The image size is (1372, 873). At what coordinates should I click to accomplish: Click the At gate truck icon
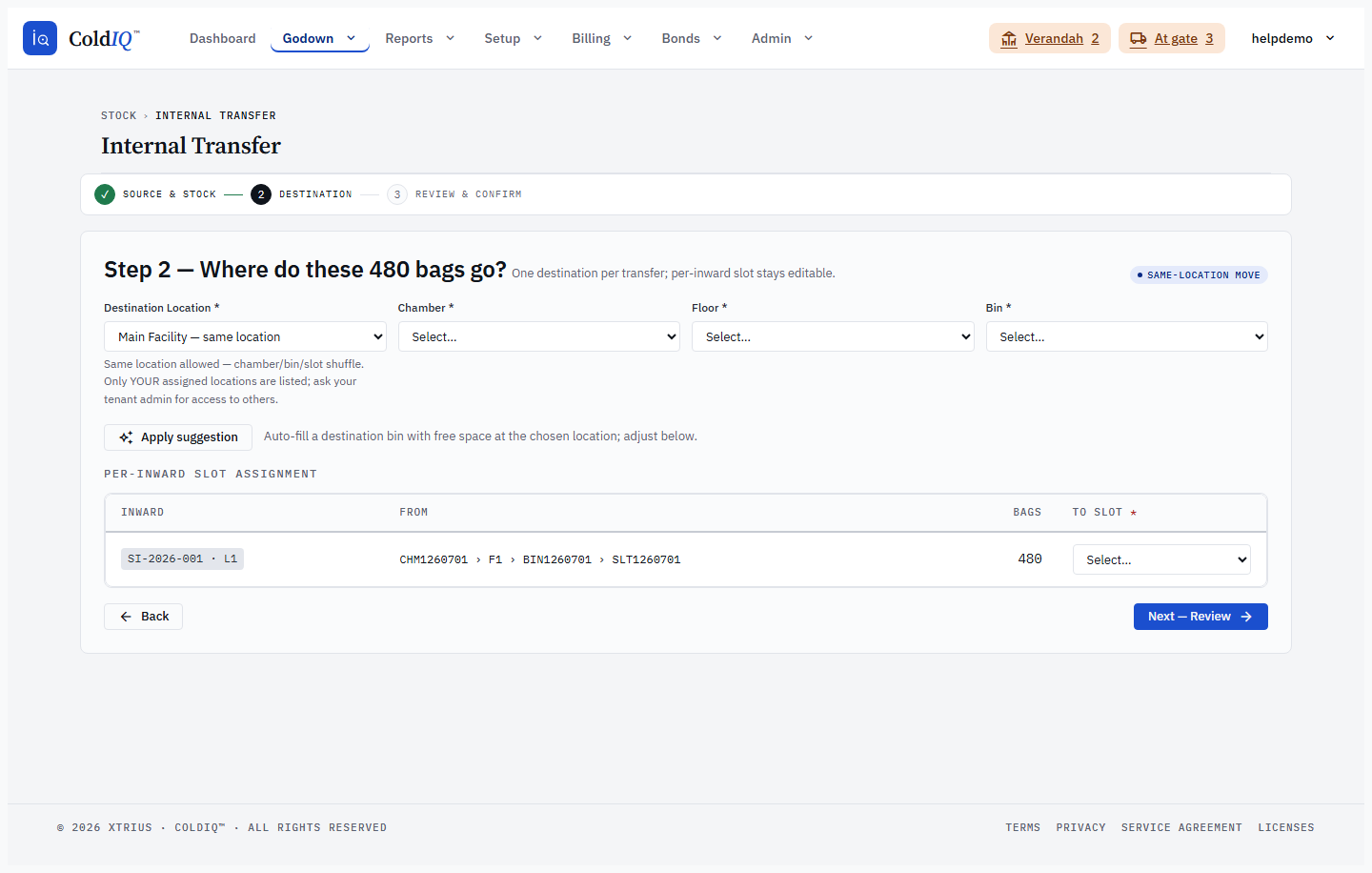[x=1139, y=39]
